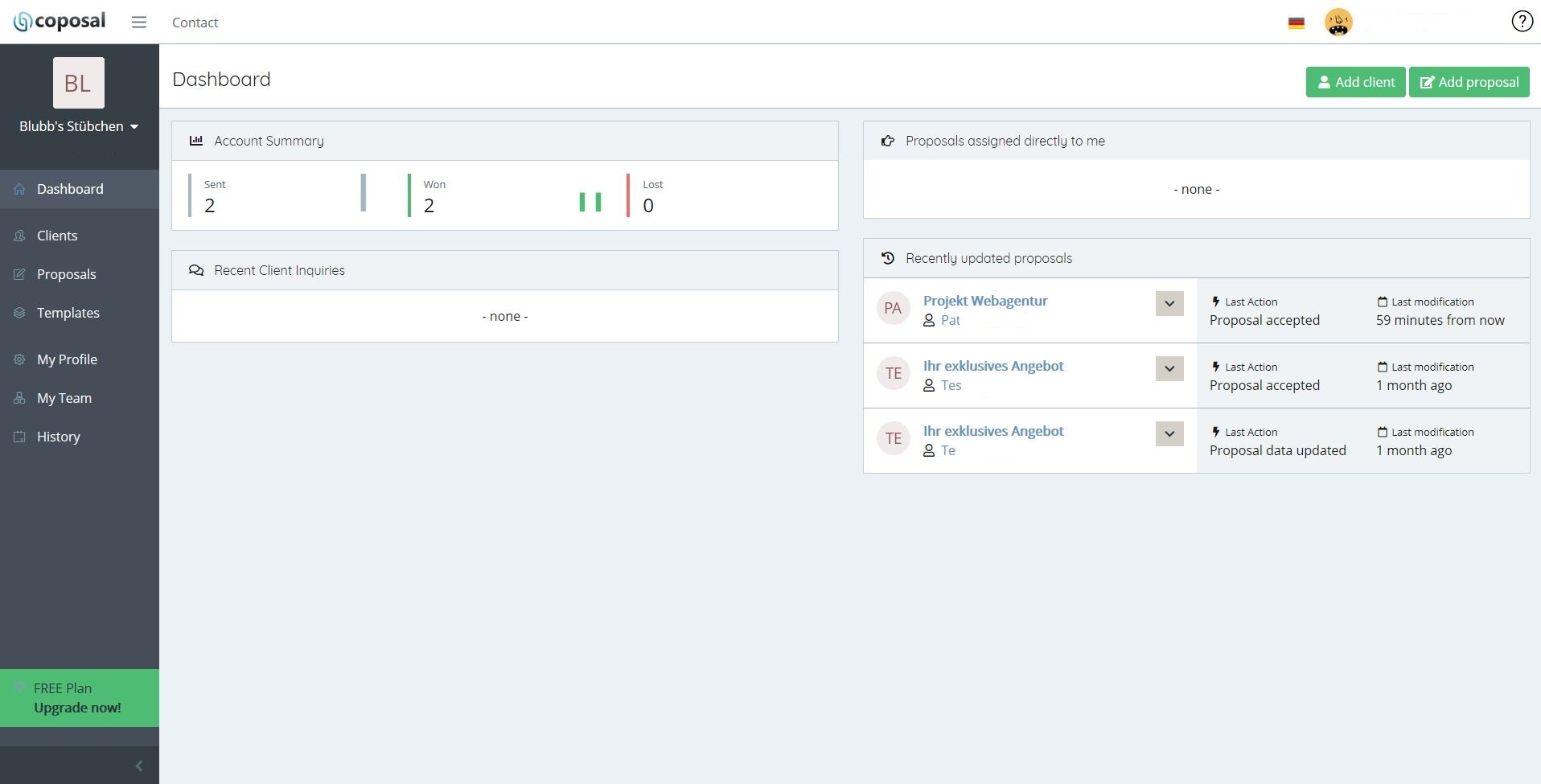
Task: Collapse the sidebar with the bottom arrow
Action: tap(139, 766)
